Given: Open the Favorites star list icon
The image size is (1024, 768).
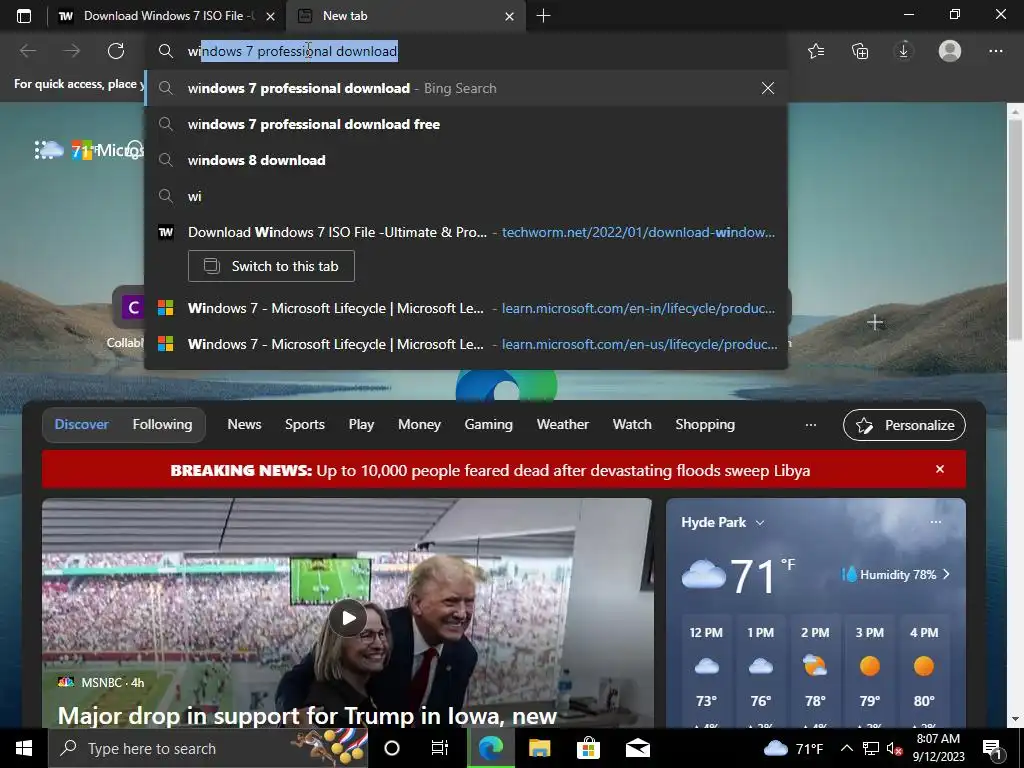Looking at the screenshot, I should 816,51.
